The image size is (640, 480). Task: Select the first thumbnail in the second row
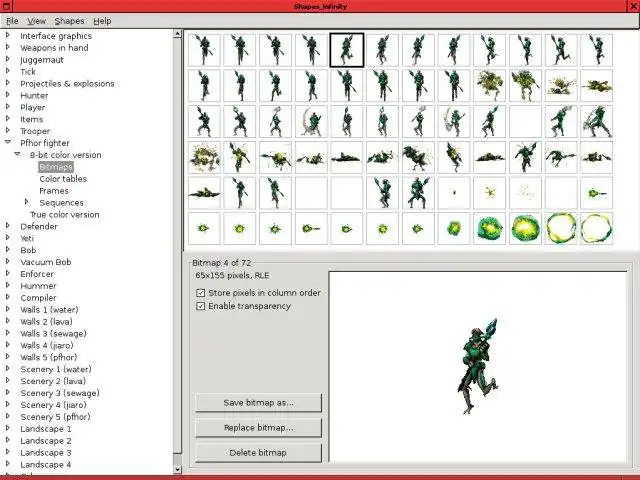pos(204,86)
